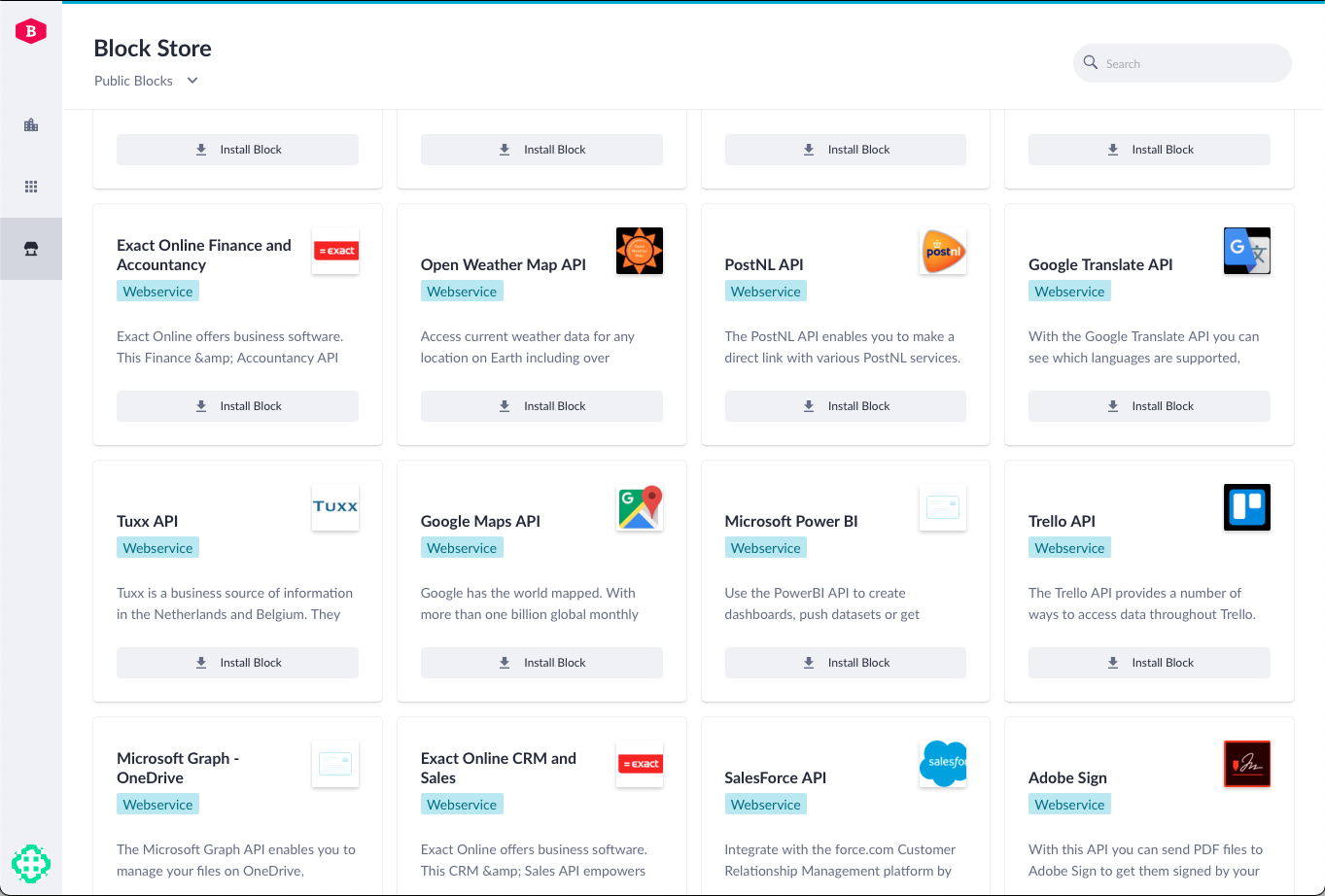This screenshot has width=1325, height=896.
Task: Select the Webservice tag on Trello API
Action: point(1069,547)
